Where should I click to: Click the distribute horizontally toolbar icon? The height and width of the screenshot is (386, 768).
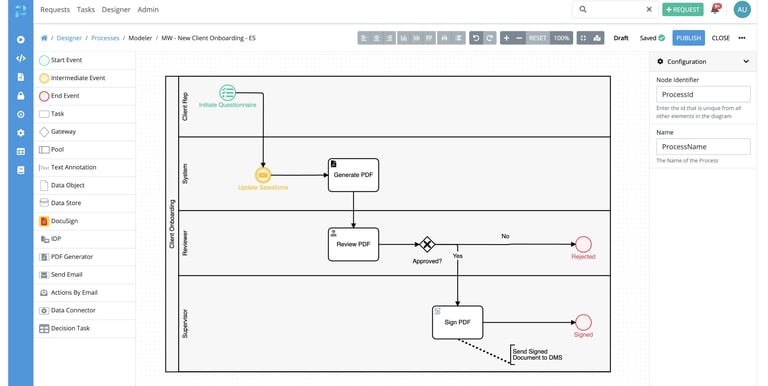[444, 38]
